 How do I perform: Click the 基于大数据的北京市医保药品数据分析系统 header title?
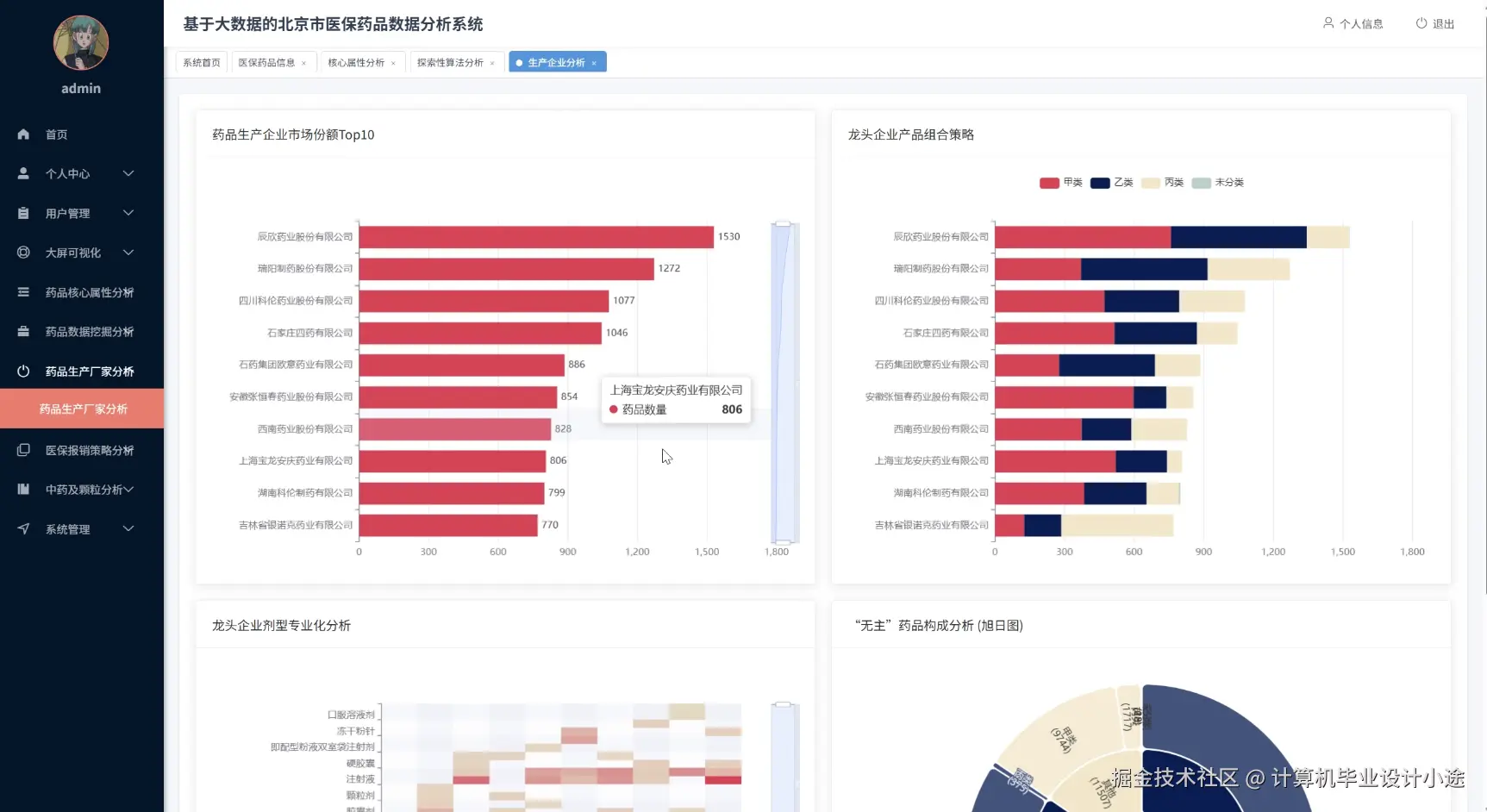point(333,24)
